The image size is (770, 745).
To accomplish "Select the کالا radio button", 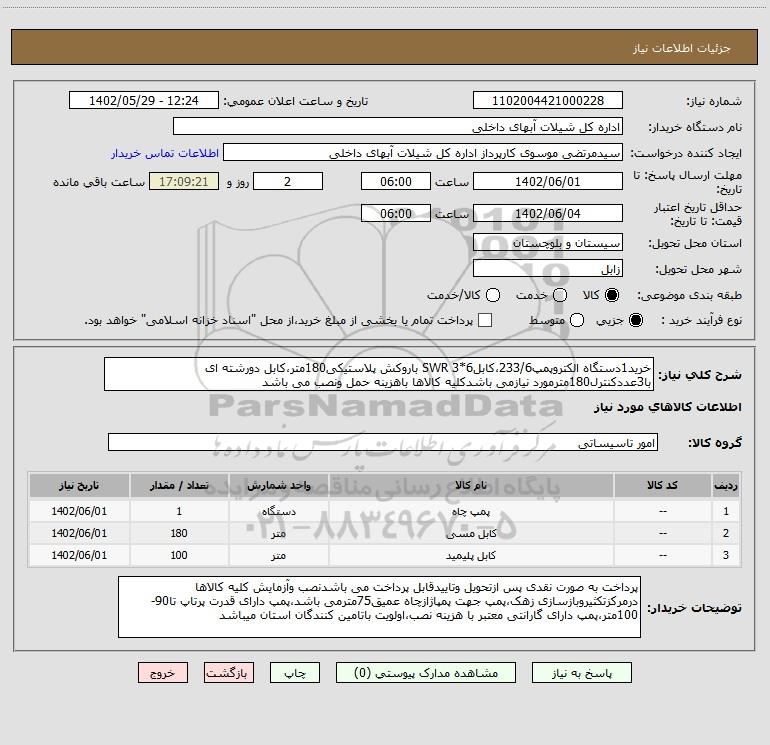I will 612,295.
